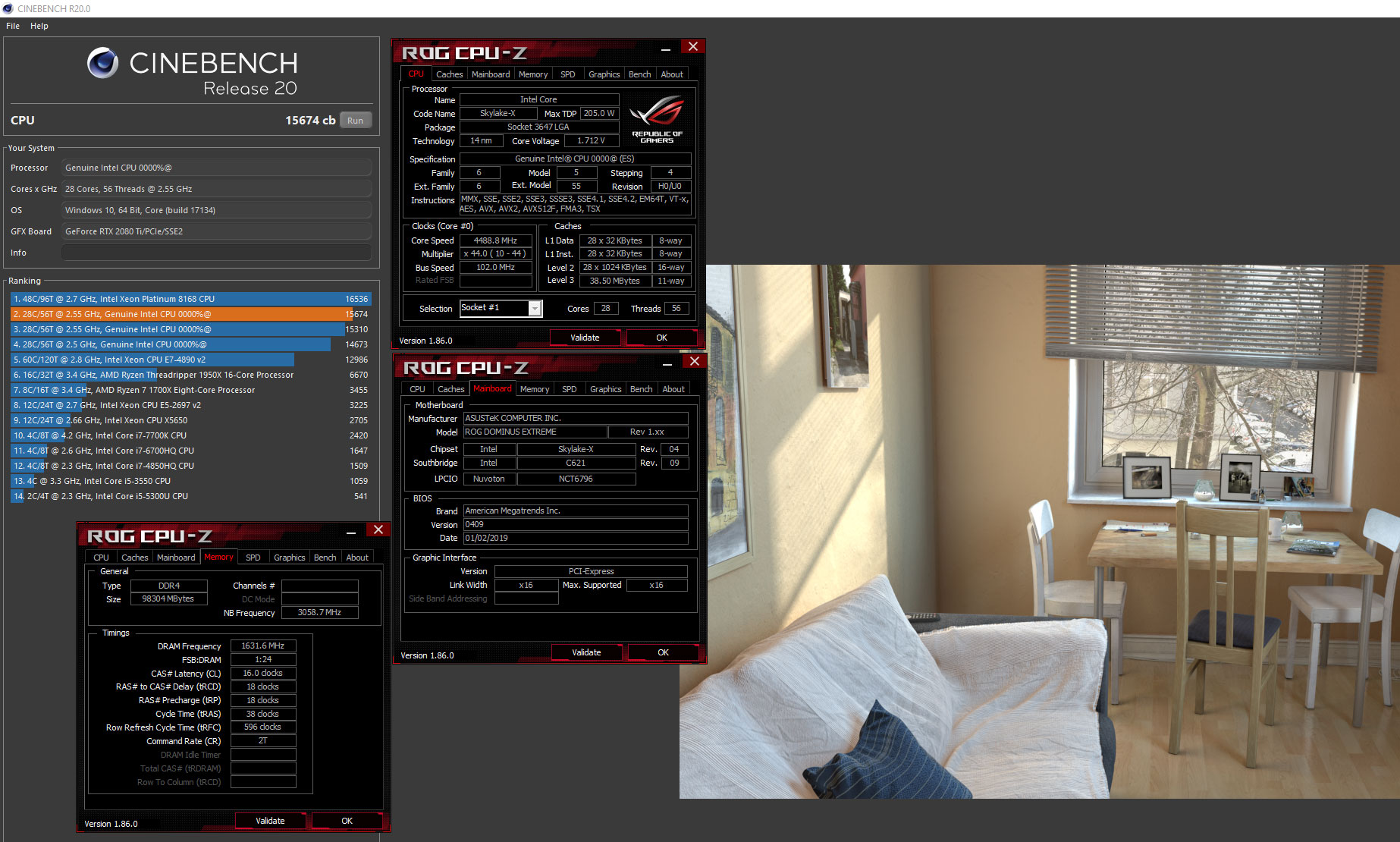Image resolution: width=1400 pixels, height=842 pixels.
Task: Click the Processor field in Your System
Action: [217, 168]
